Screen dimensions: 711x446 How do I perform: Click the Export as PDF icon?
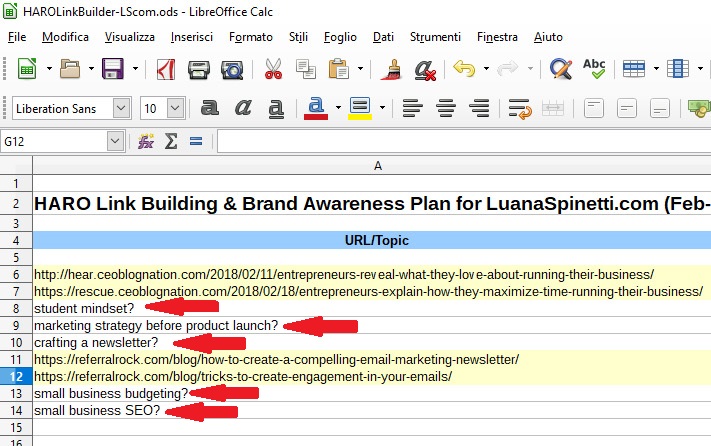tap(165, 69)
